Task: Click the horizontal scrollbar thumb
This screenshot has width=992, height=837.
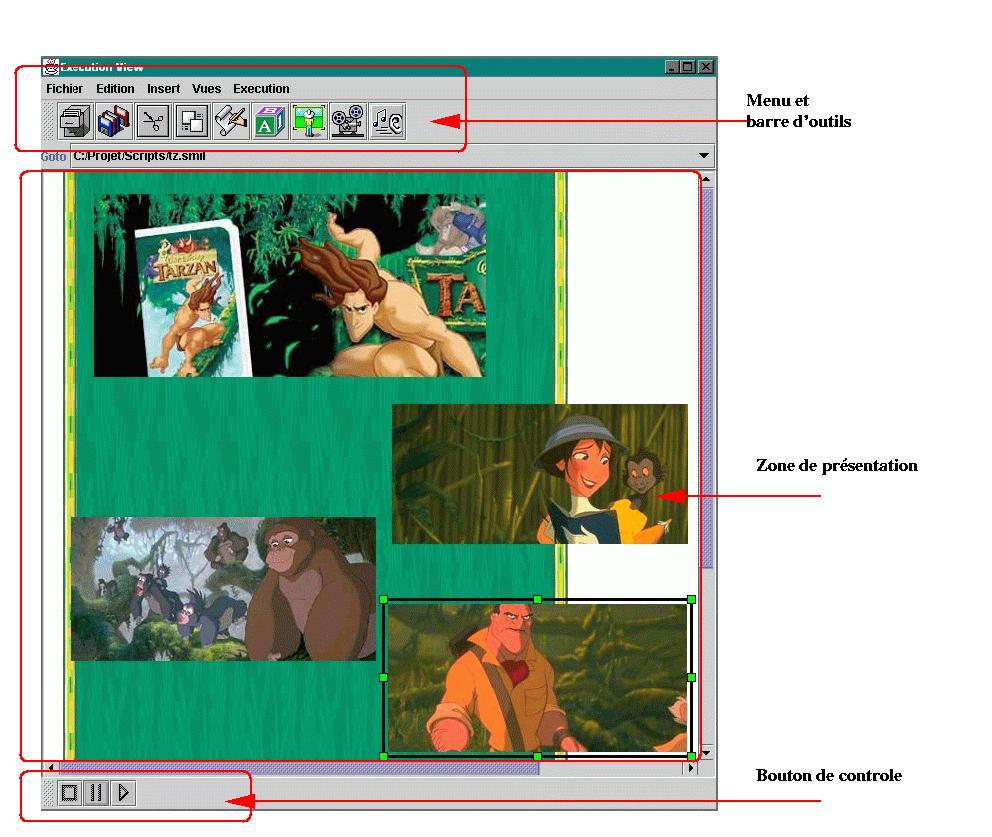Action: click(x=299, y=768)
